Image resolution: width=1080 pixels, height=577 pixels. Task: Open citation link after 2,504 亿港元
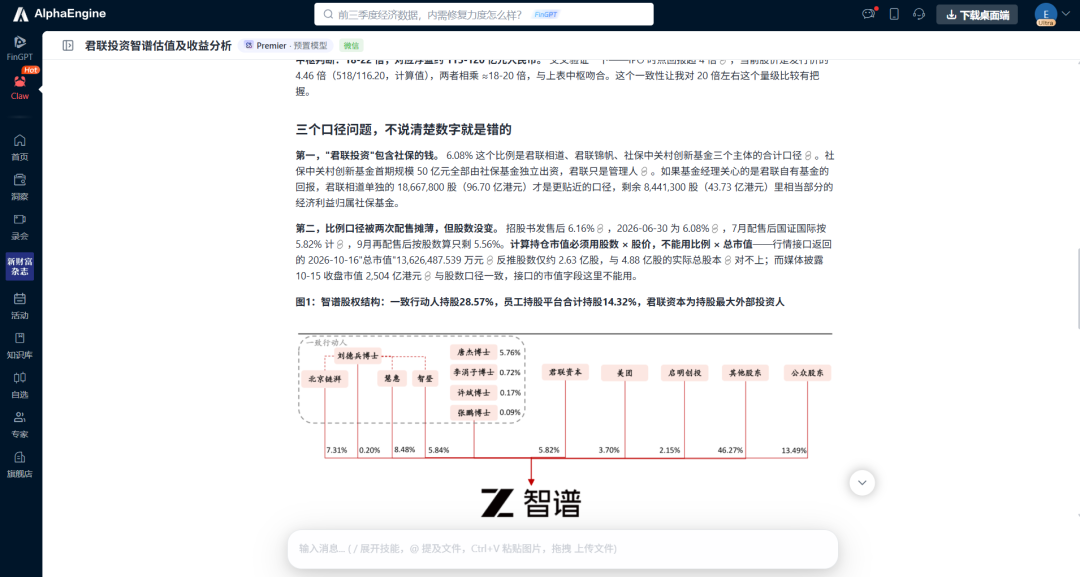click(x=428, y=276)
